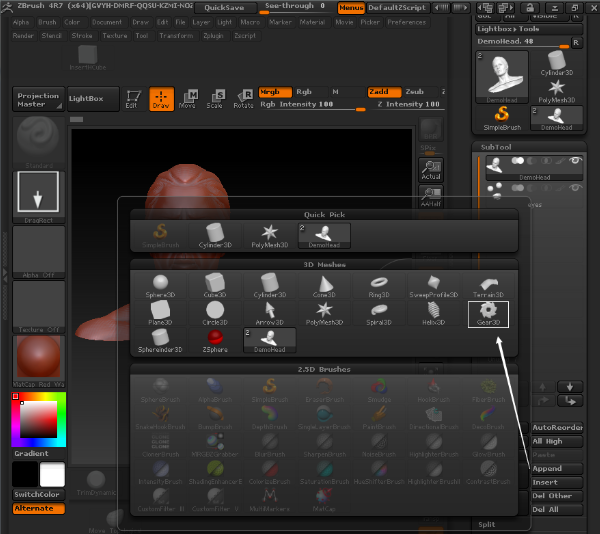Enable Zsub sculpt mode
Viewport: 600px width, 534px height.
tap(420, 92)
